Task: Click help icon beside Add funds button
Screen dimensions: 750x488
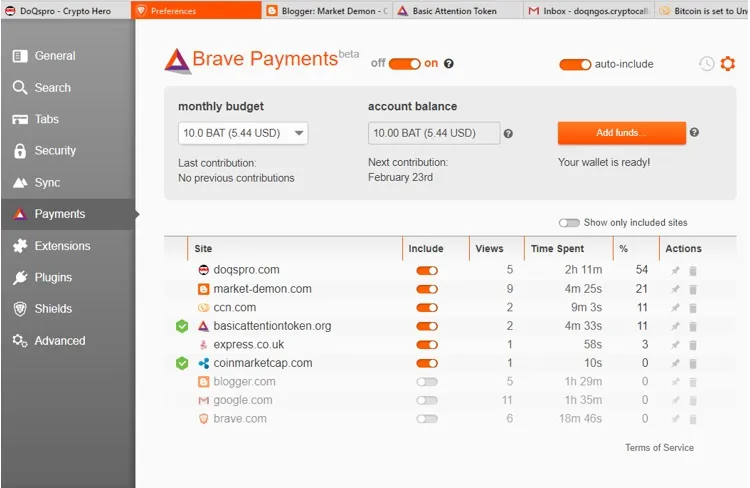Action: (695, 133)
